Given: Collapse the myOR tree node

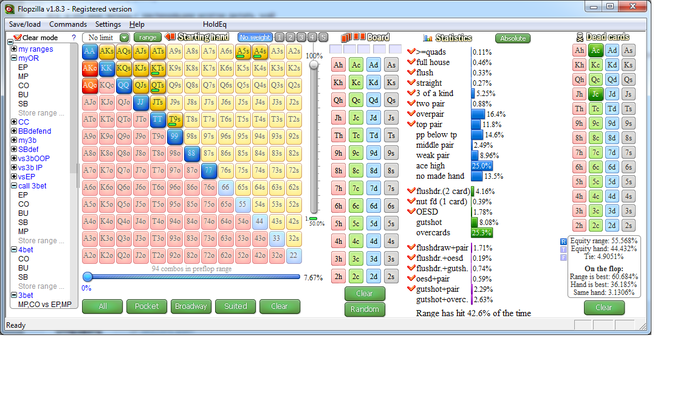Looking at the screenshot, I should tap(14, 58).
